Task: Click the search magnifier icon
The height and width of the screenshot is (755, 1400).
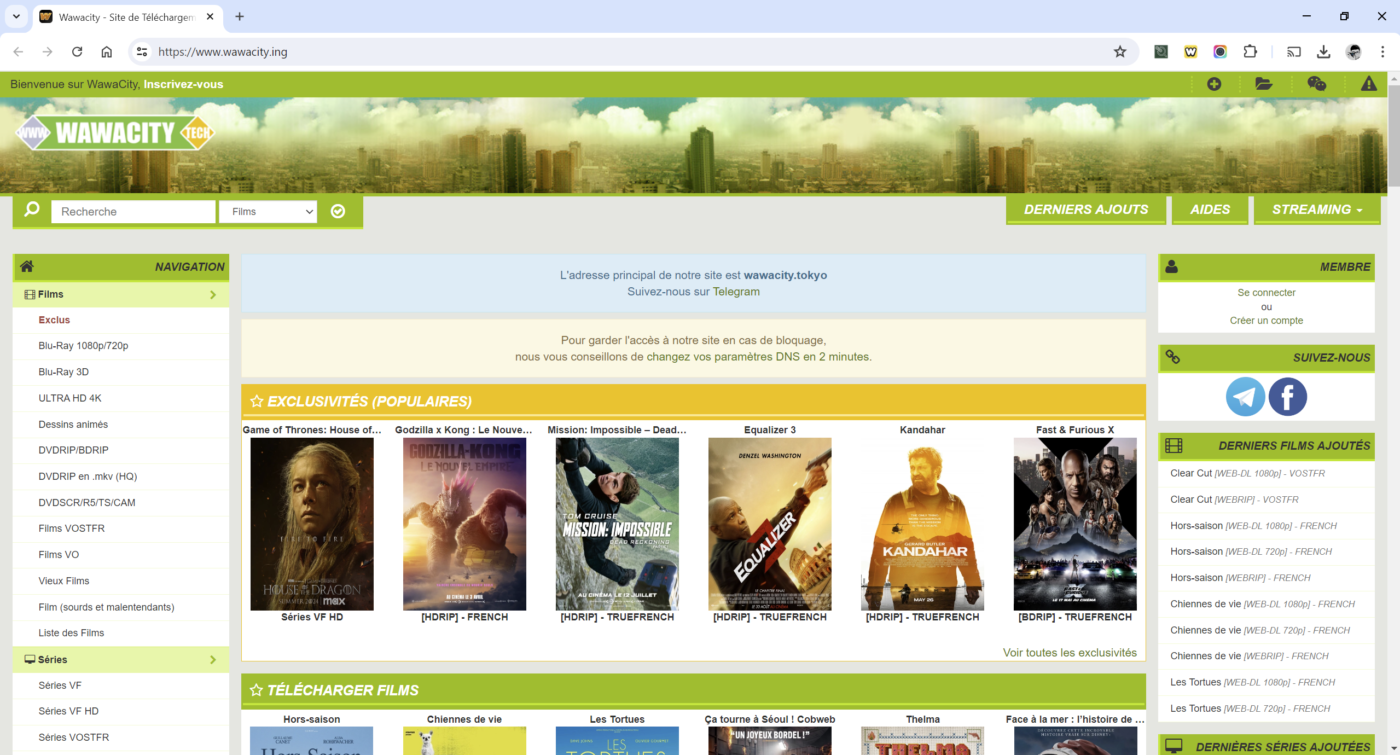Action: pyautogui.click(x=32, y=210)
